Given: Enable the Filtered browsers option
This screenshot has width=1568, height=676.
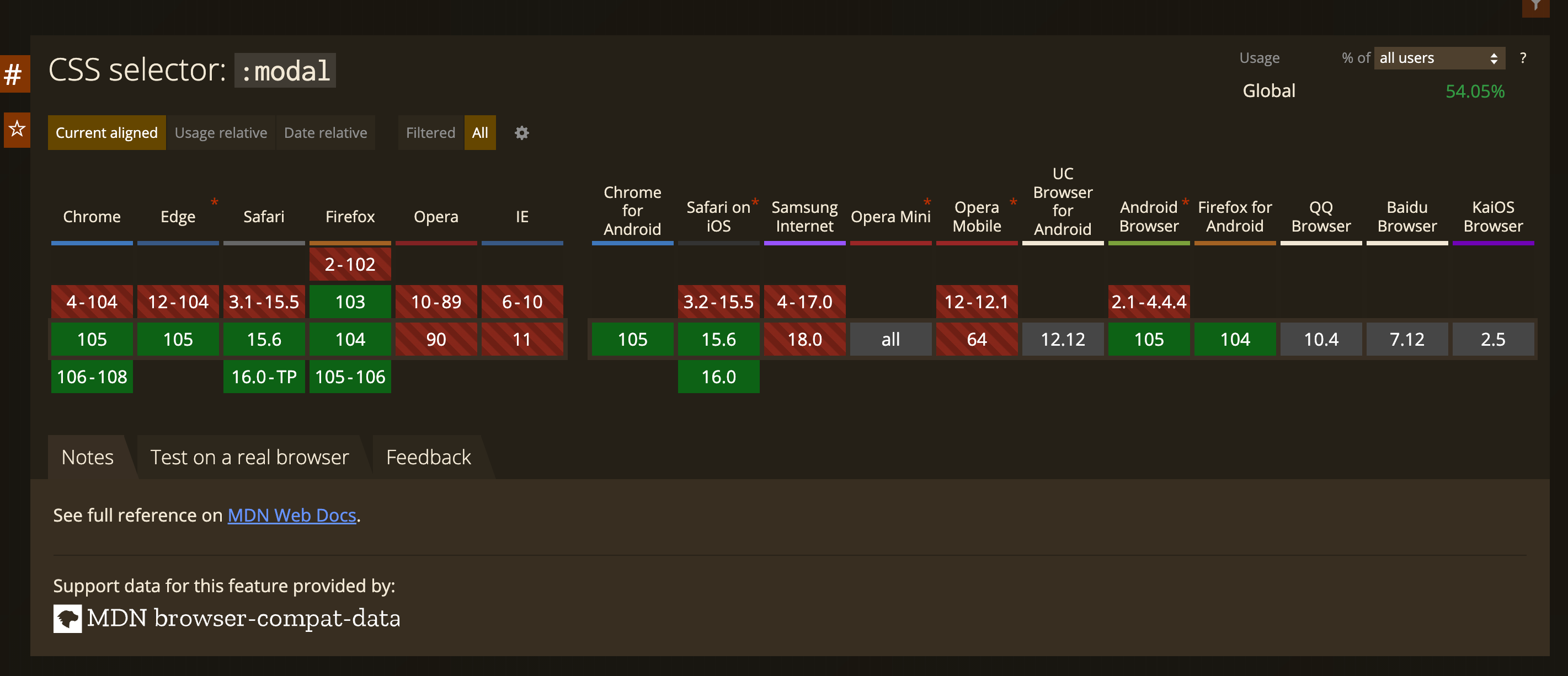Looking at the screenshot, I should click(x=430, y=133).
